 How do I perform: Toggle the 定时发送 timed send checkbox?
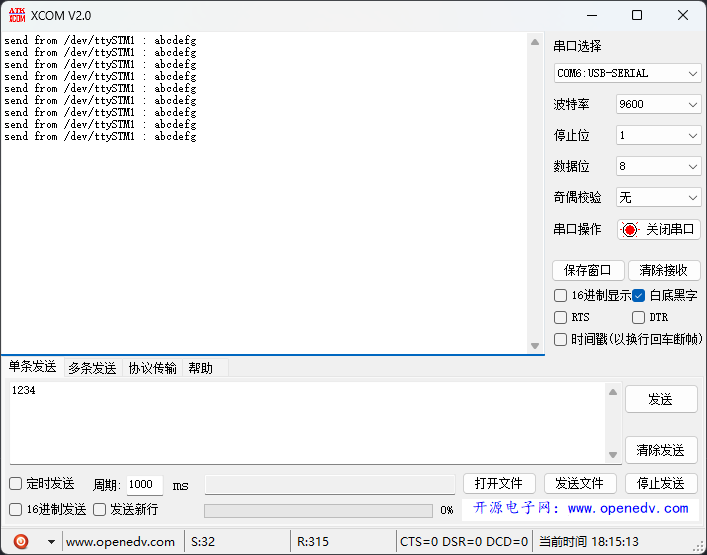pyautogui.click(x=16, y=484)
